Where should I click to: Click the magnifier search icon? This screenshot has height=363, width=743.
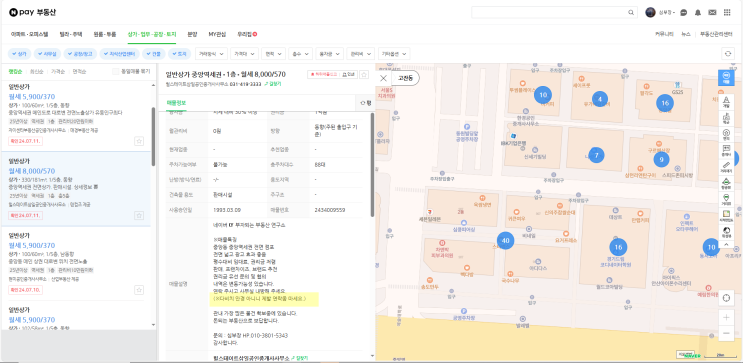631,12
